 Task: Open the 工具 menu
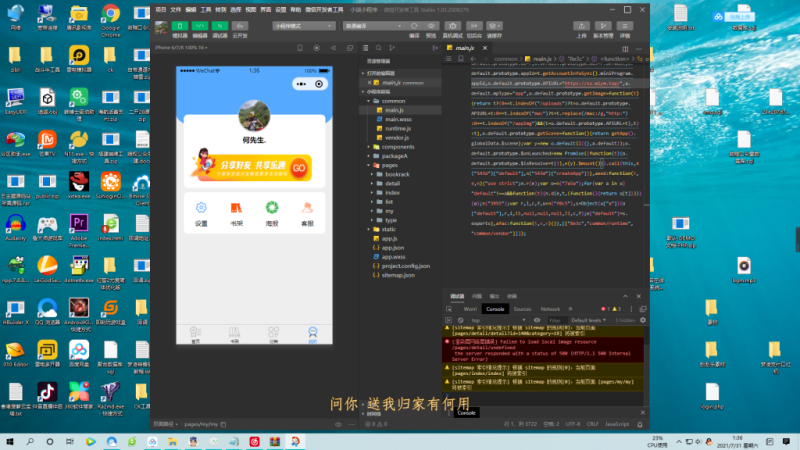(206, 10)
